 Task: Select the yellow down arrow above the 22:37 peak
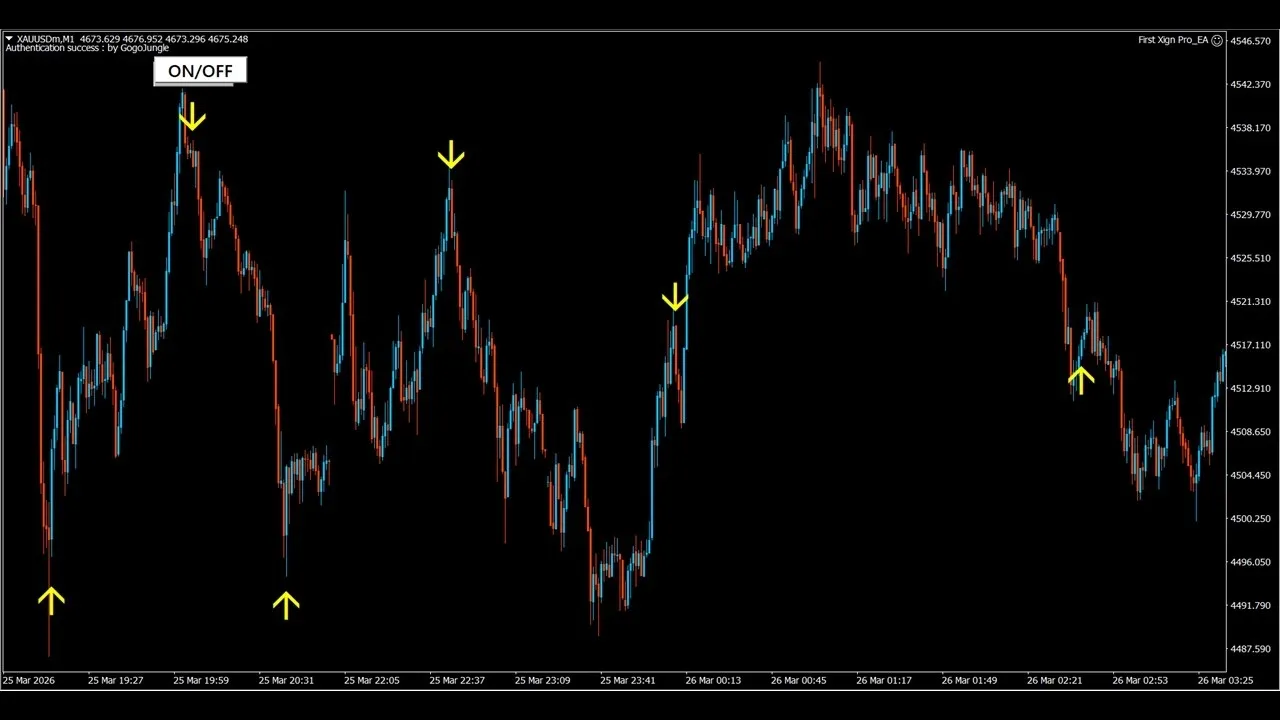[x=451, y=154]
